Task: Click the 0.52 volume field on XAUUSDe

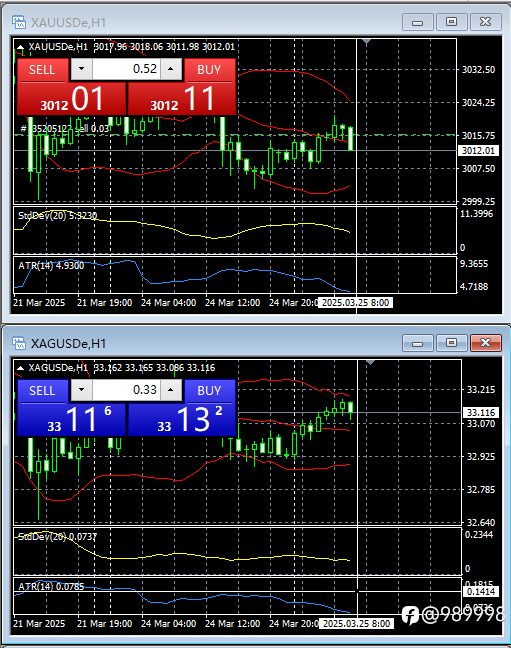Action: 126,69
